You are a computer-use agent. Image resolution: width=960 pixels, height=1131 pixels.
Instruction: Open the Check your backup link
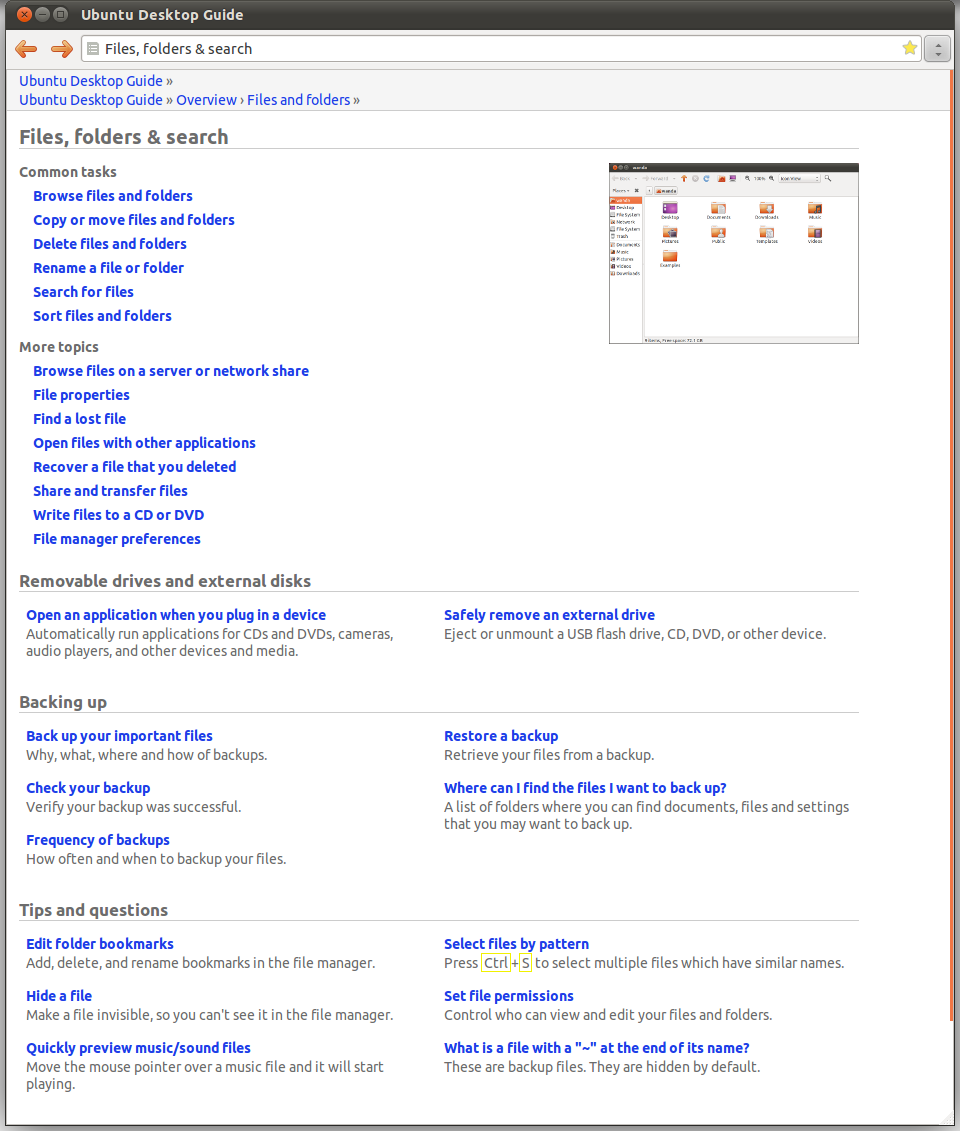point(88,788)
